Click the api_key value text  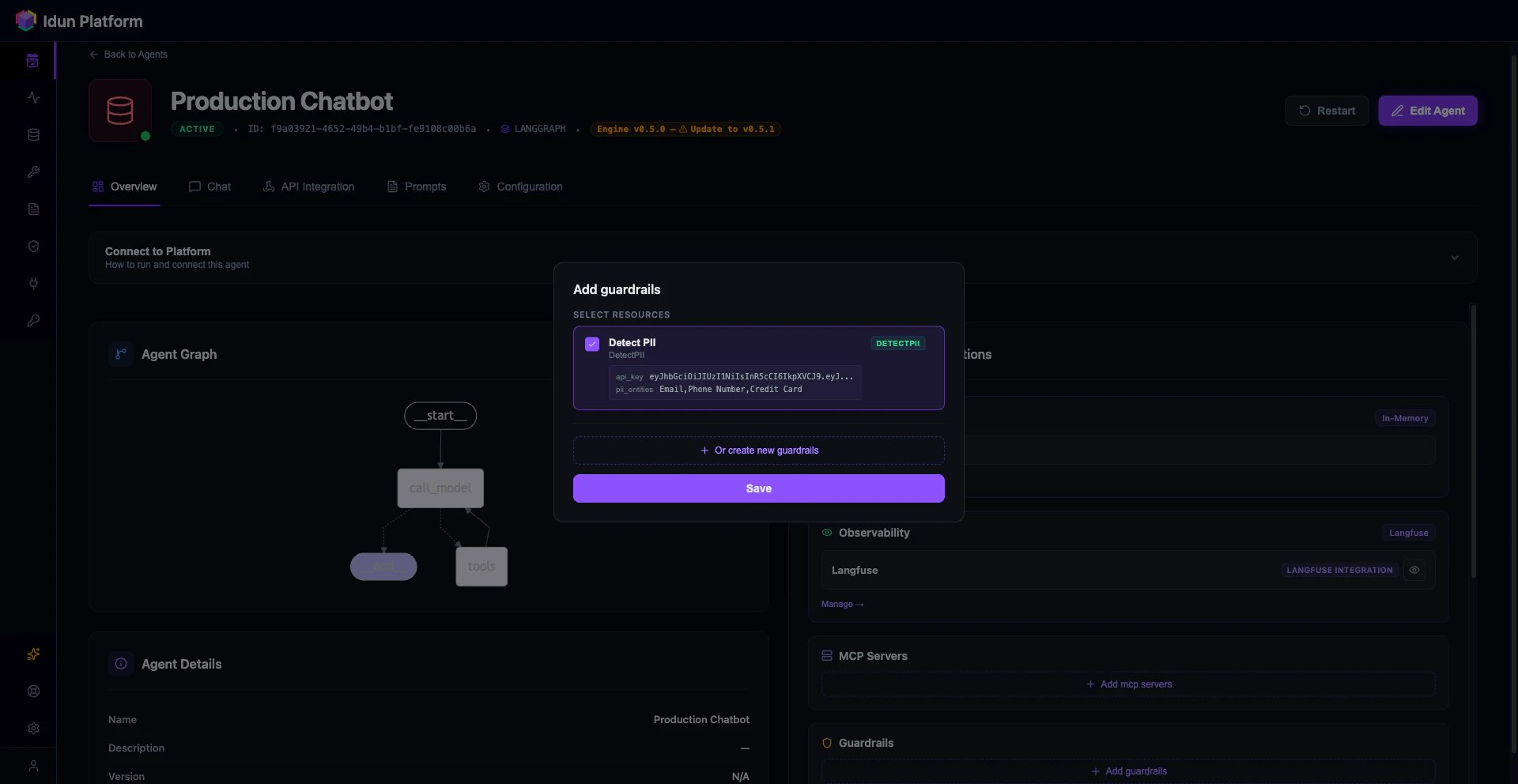(x=751, y=377)
